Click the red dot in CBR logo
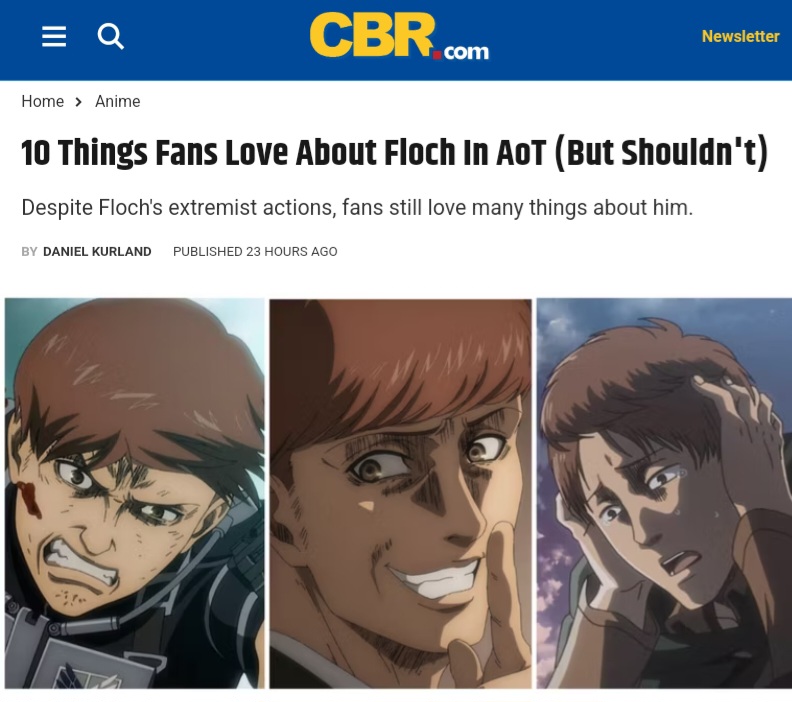The image size is (792, 702). click(436, 54)
